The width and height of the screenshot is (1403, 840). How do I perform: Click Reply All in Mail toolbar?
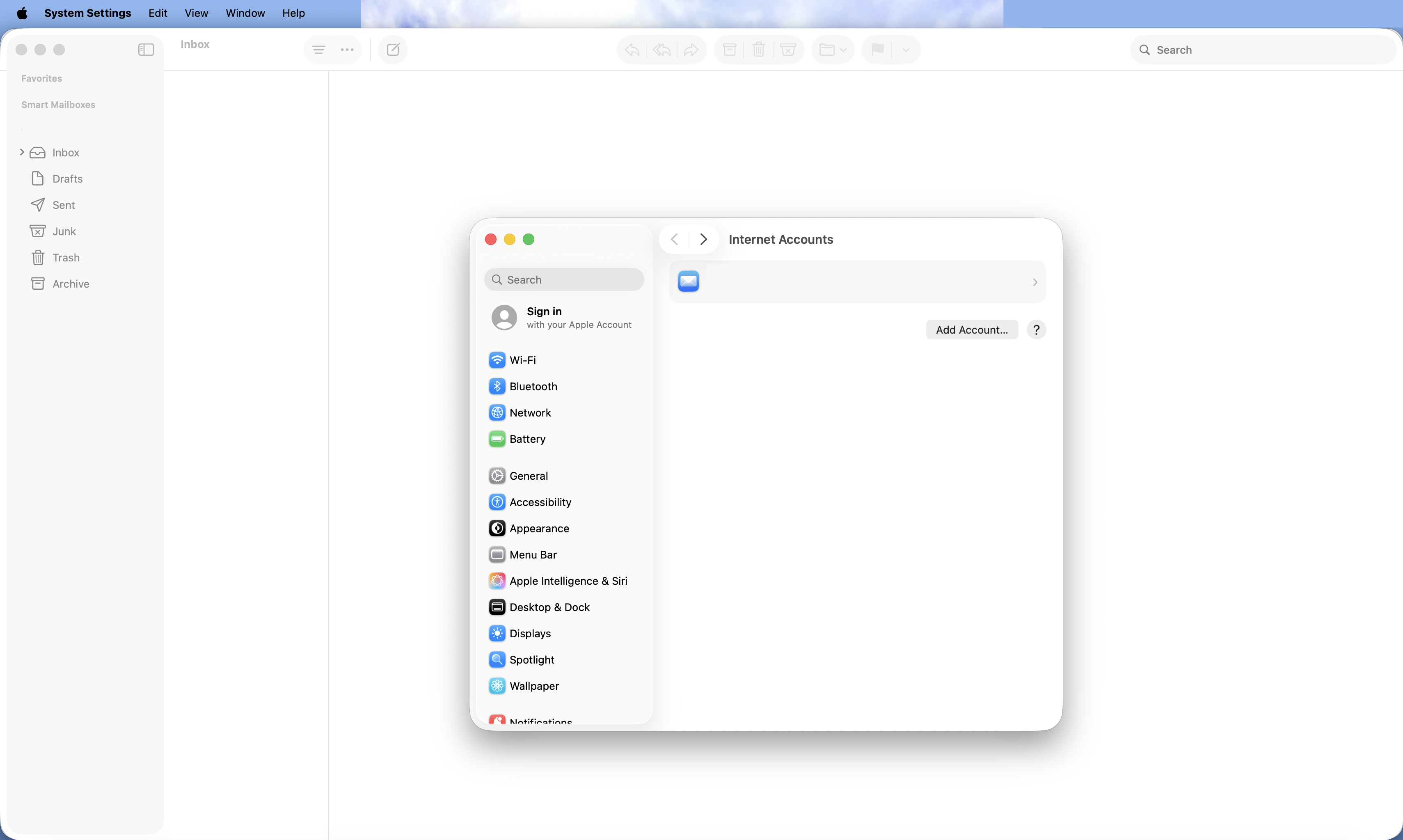coord(661,50)
